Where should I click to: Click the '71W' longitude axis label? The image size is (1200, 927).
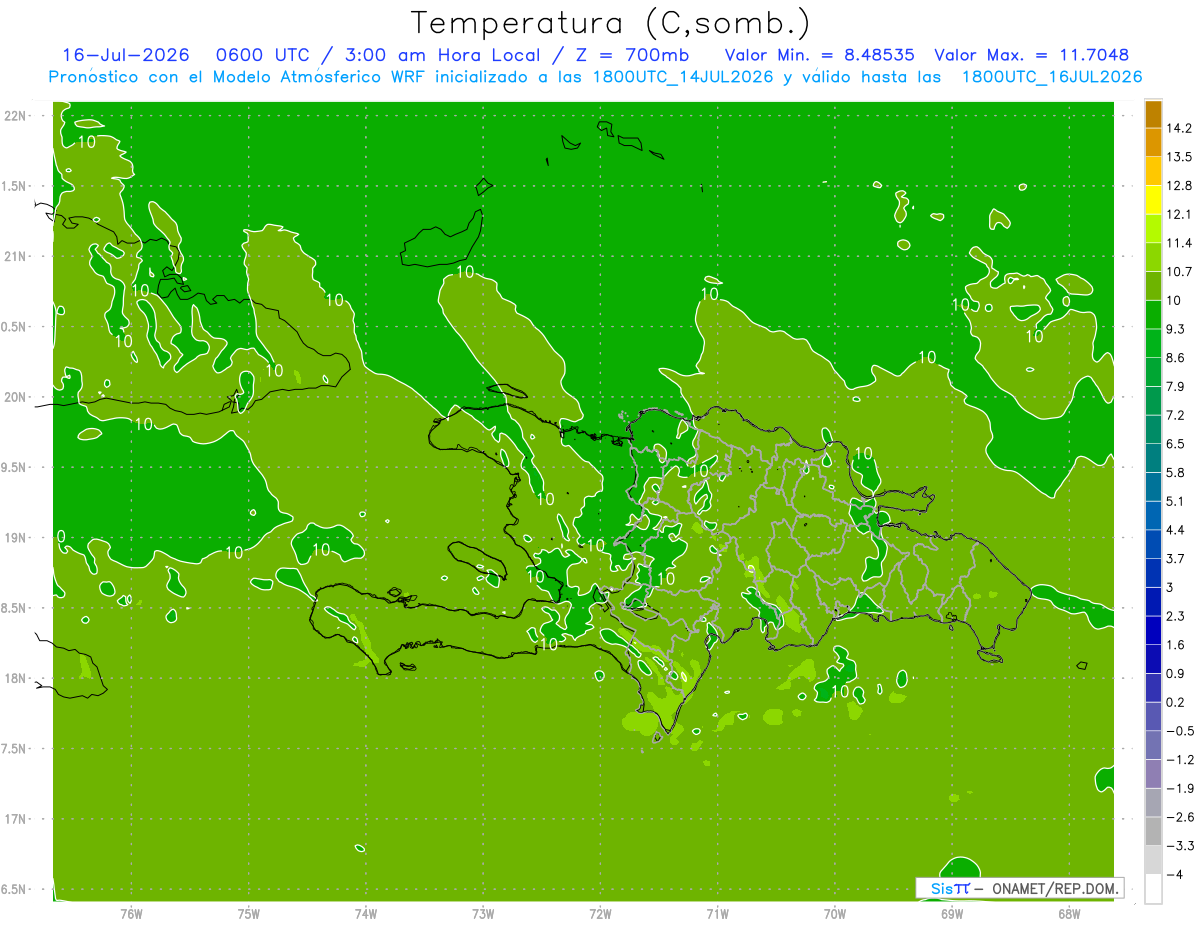pyautogui.click(x=717, y=913)
